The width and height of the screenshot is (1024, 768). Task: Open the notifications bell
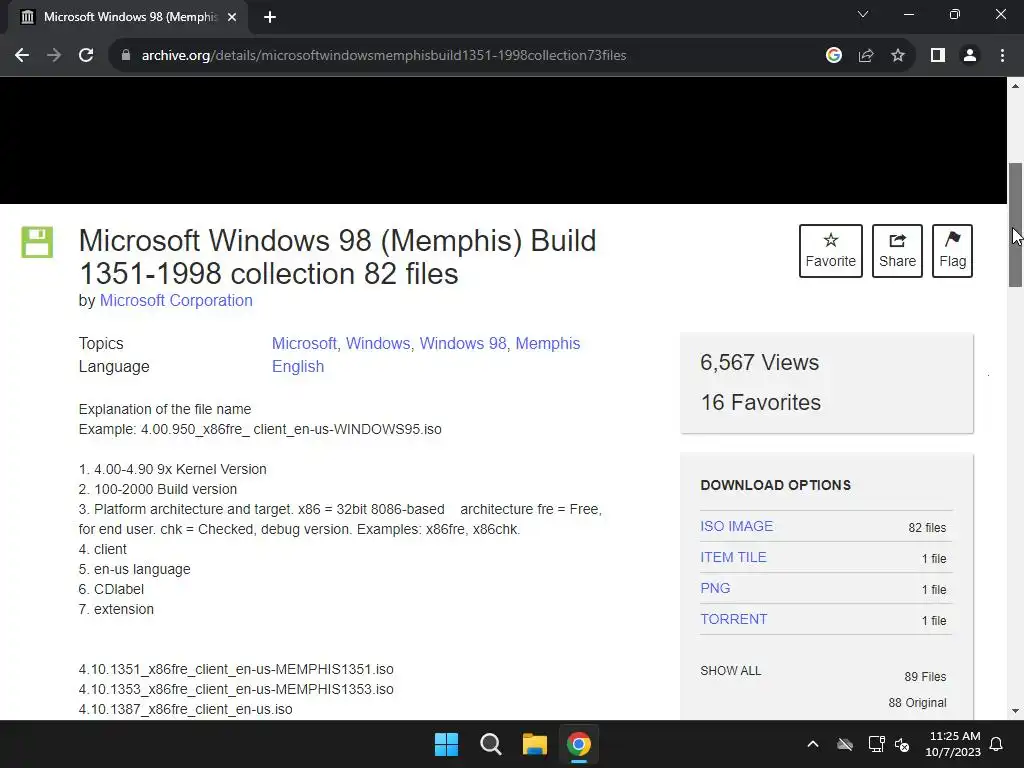tap(997, 744)
